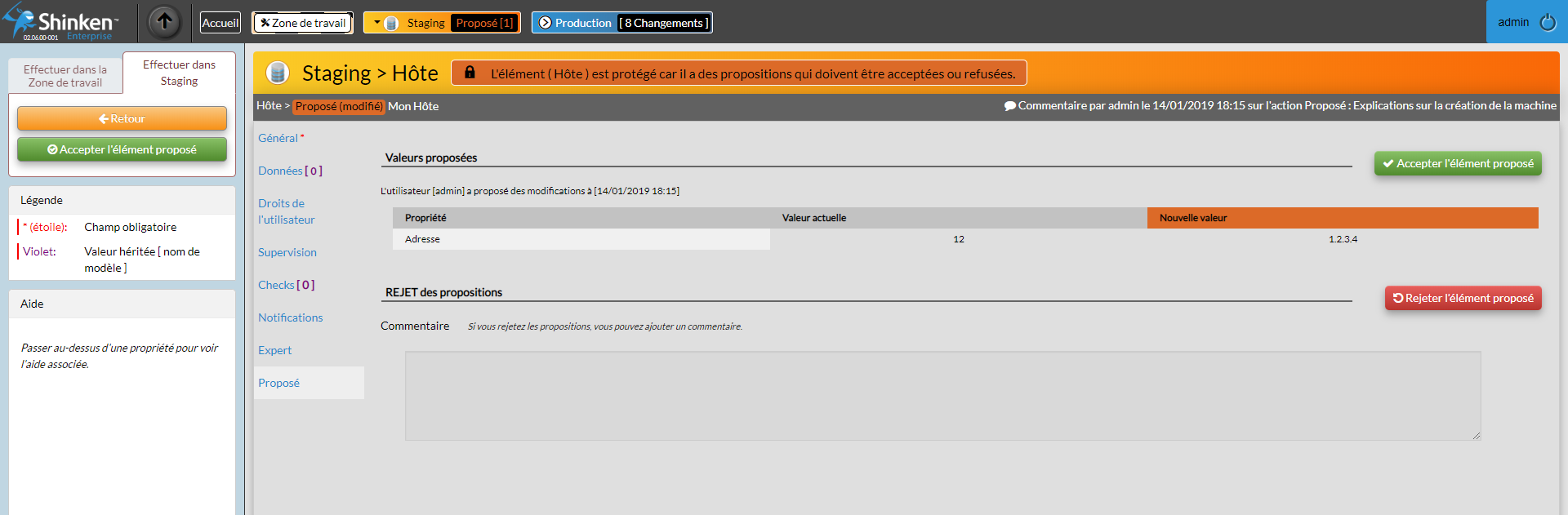Screen dimensions: 1568x515
Task: Click the database icon beside Staging > Hôte
Action: coord(278,73)
